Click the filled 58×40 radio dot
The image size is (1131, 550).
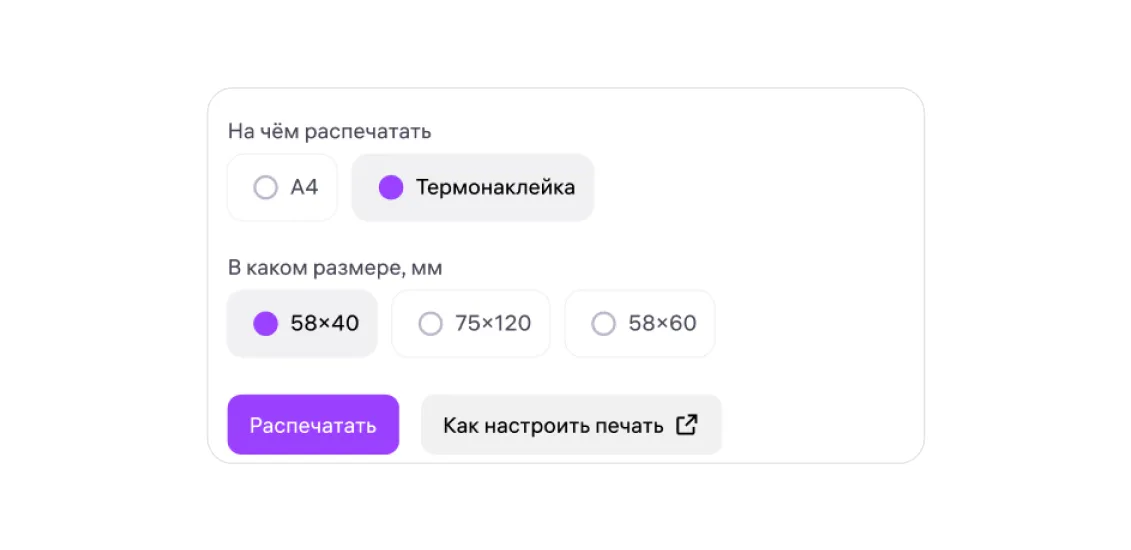coord(265,323)
